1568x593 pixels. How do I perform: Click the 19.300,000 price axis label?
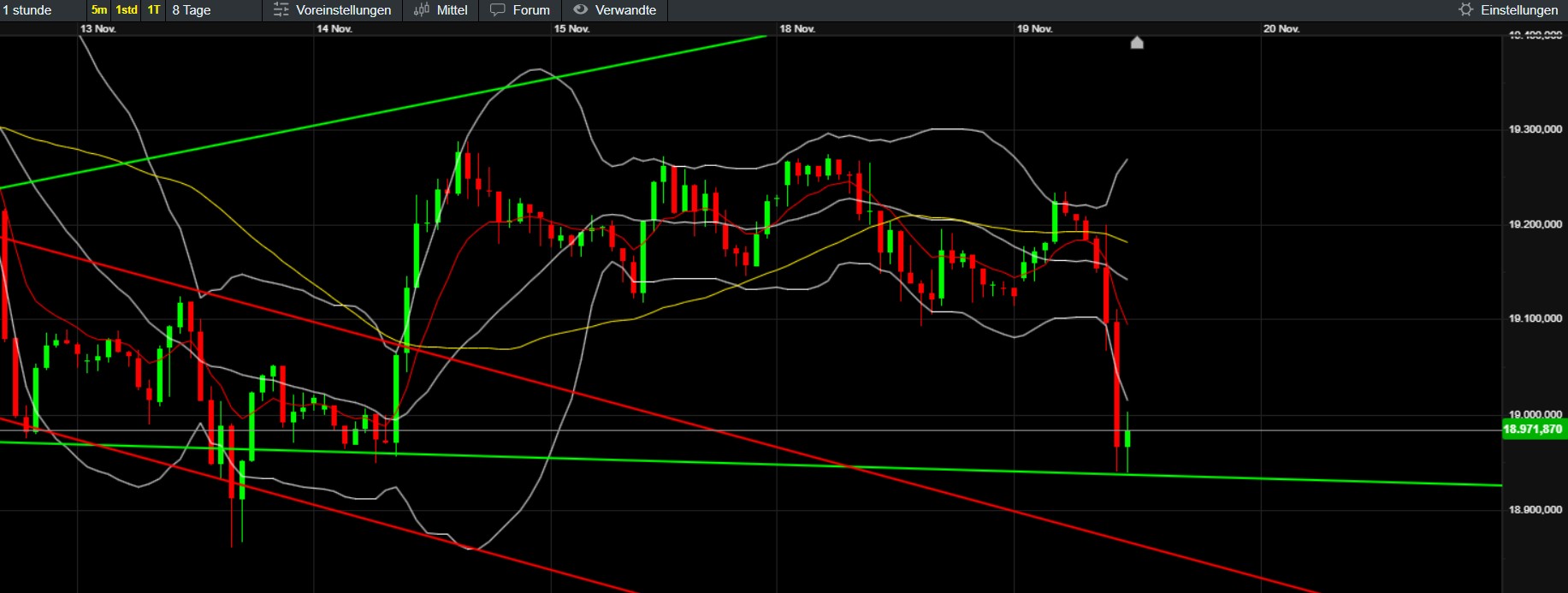(x=1535, y=129)
